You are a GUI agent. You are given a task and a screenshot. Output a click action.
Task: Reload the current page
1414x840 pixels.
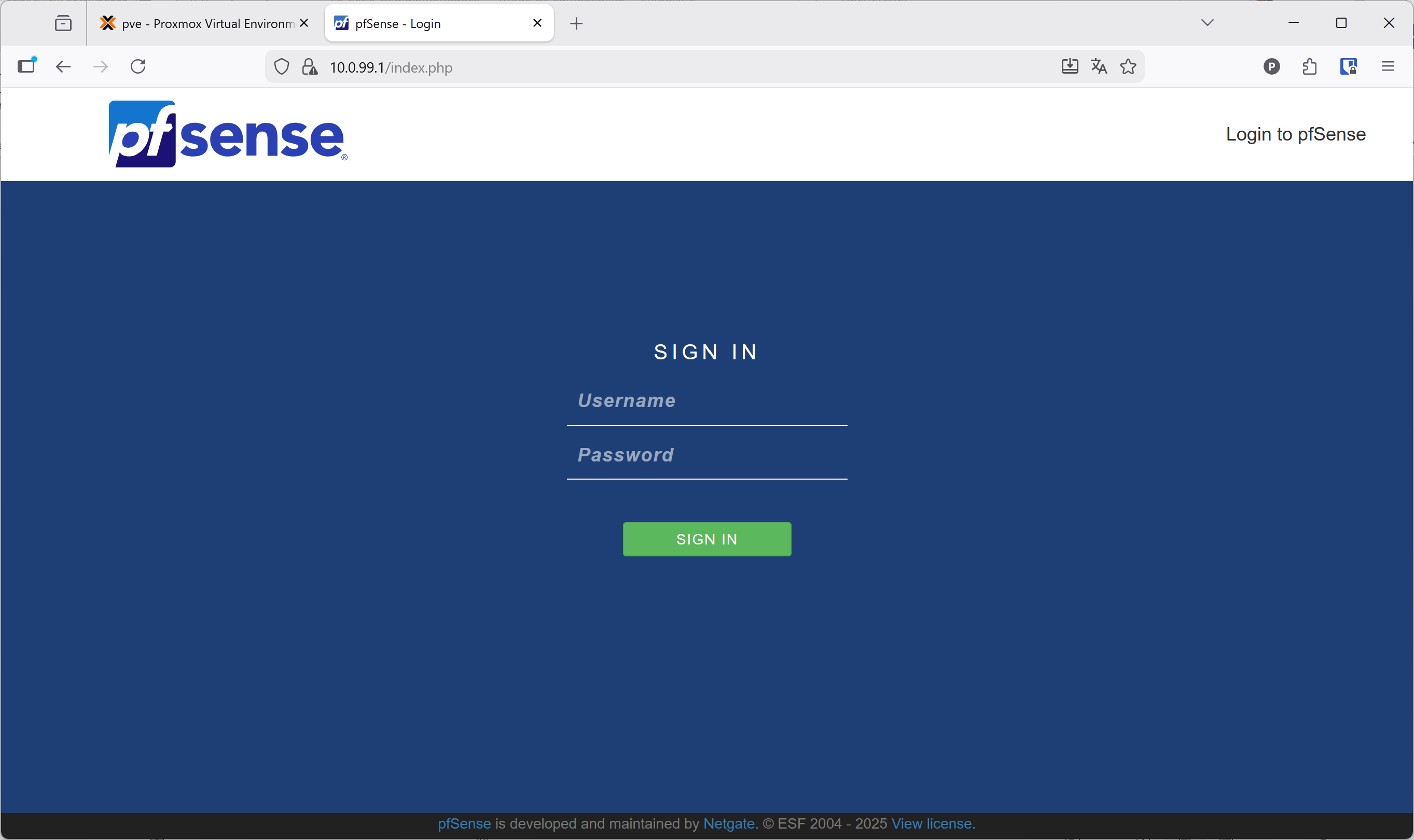tap(138, 67)
